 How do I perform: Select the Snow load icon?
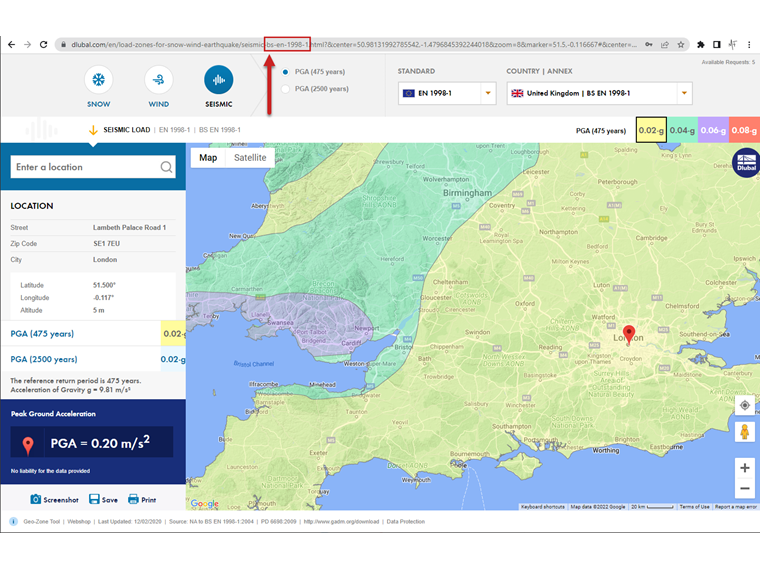pyautogui.click(x=98, y=79)
